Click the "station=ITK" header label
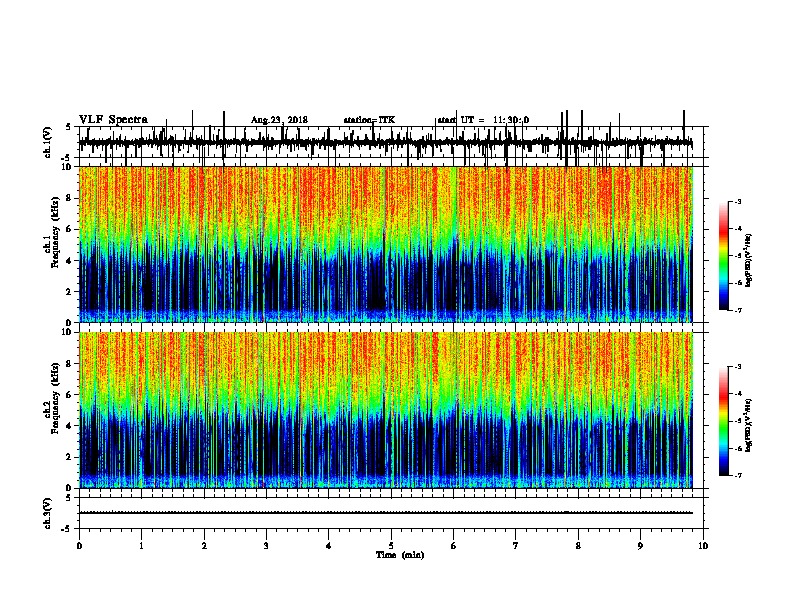Screen dimensions: 792x612 pyautogui.click(x=369, y=120)
